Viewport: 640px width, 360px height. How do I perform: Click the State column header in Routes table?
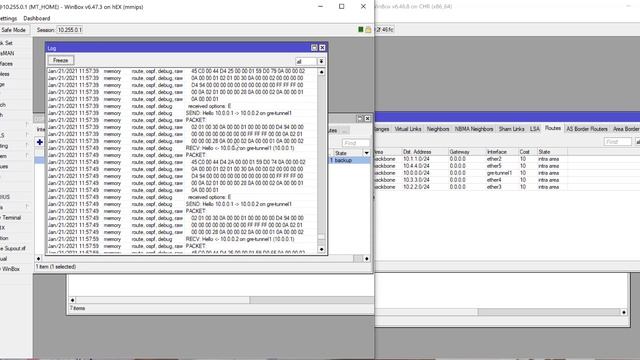point(551,152)
